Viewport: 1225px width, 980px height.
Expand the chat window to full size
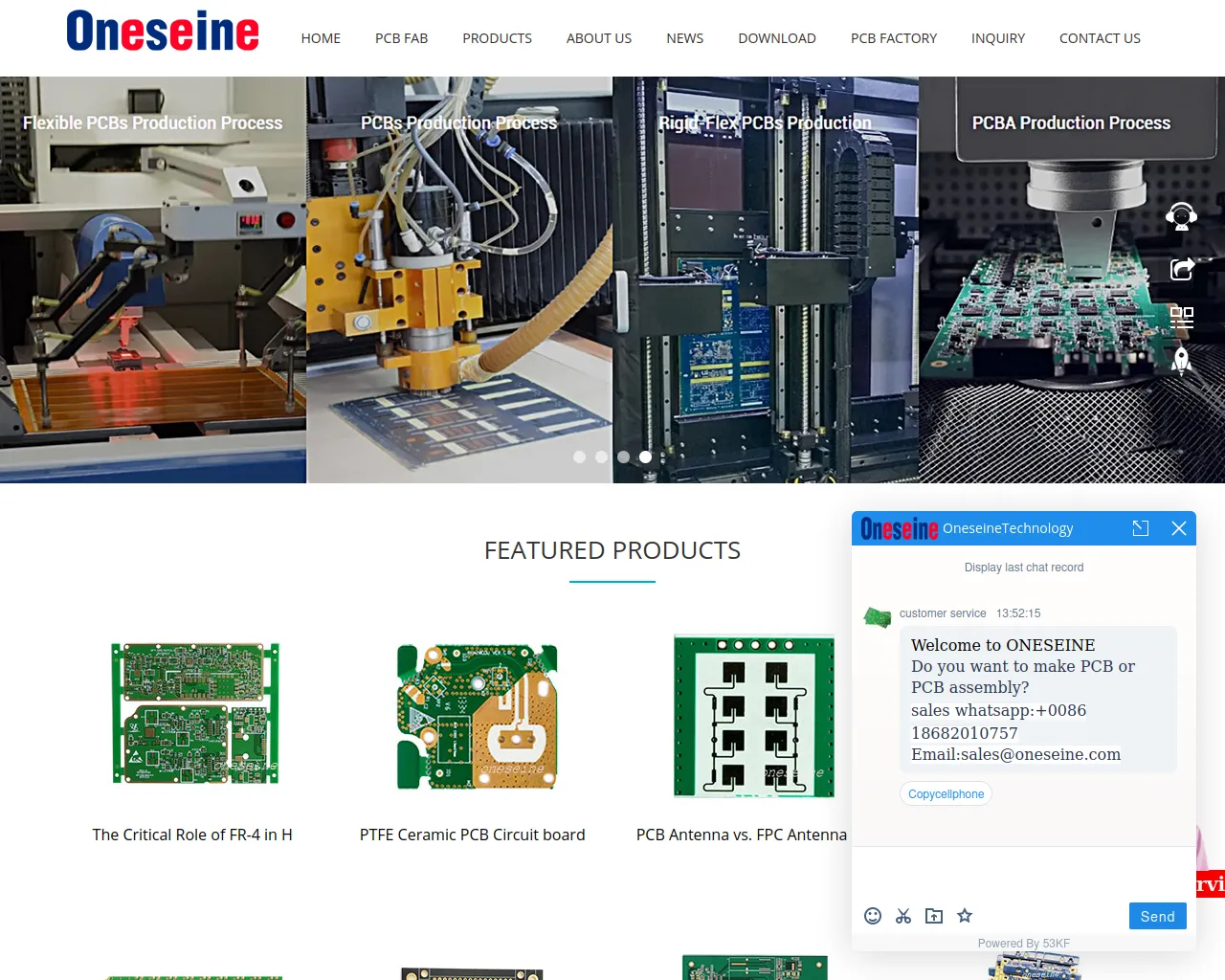tap(1141, 528)
